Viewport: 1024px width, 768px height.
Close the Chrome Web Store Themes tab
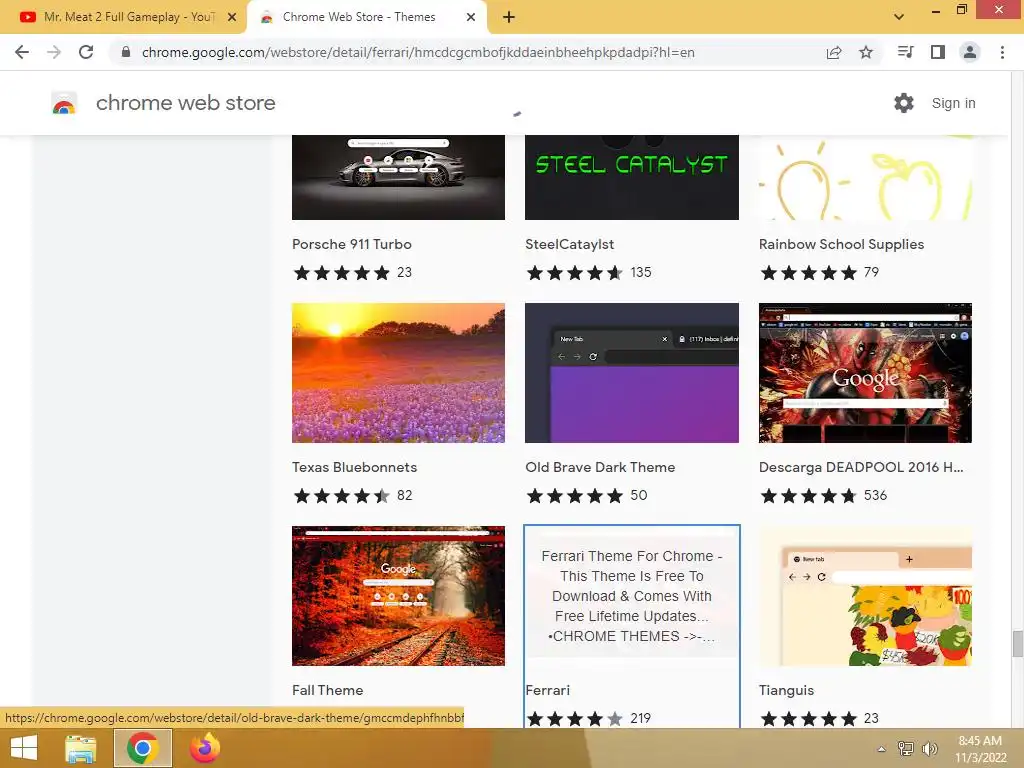[x=471, y=18]
